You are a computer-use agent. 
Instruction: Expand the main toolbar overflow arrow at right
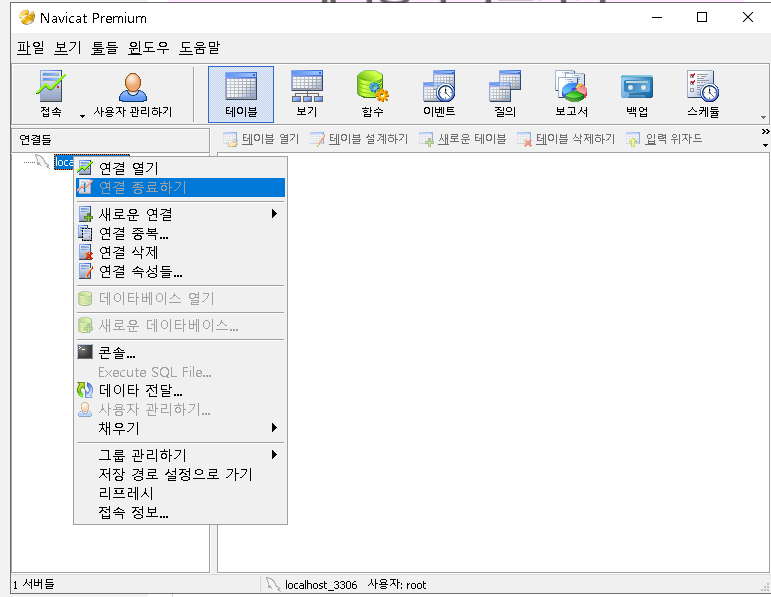coord(763,117)
